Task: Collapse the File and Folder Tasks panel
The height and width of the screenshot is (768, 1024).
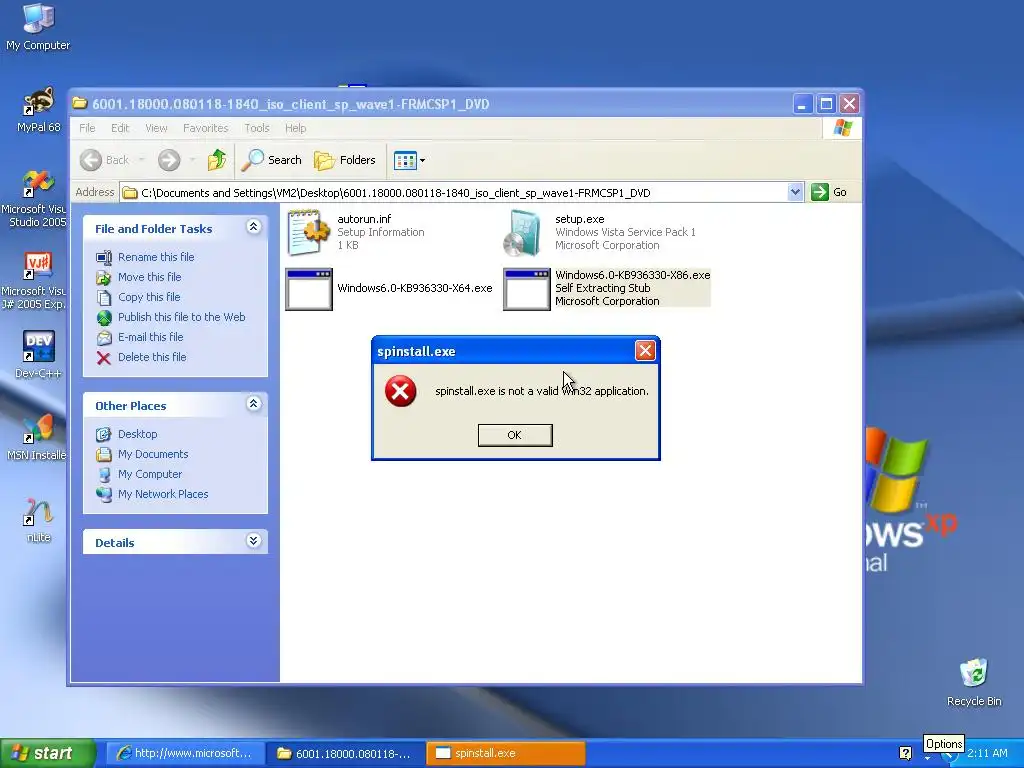Action: [253, 227]
